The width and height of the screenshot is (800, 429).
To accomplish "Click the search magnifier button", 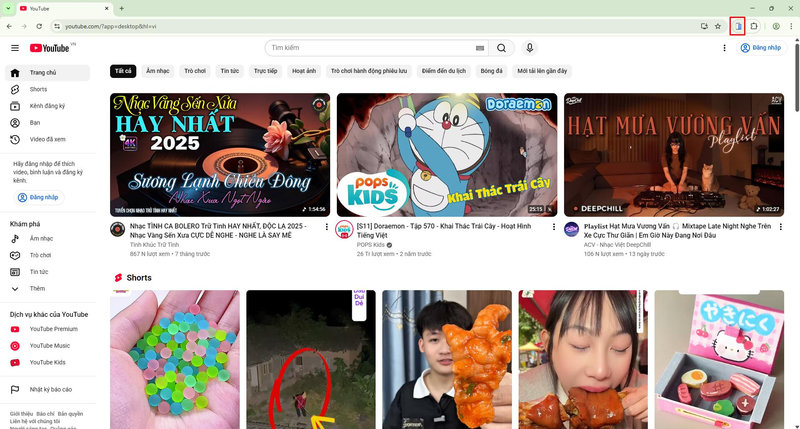I will [502, 48].
